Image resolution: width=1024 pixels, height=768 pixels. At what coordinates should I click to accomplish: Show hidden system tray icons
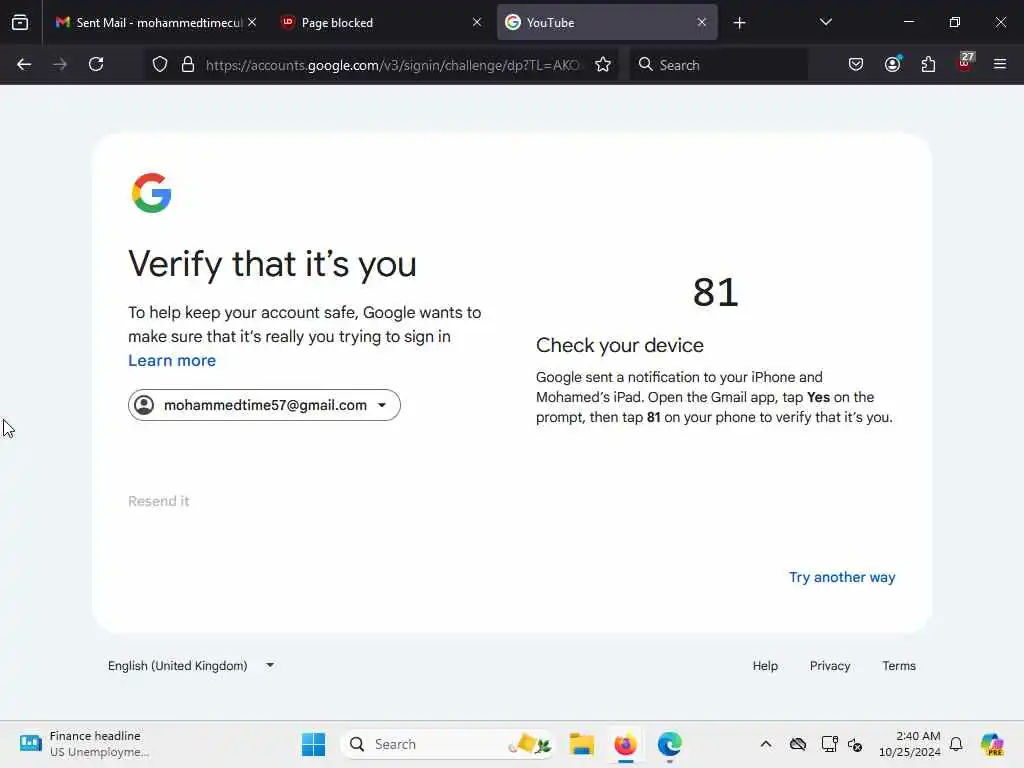pos(766,744)
